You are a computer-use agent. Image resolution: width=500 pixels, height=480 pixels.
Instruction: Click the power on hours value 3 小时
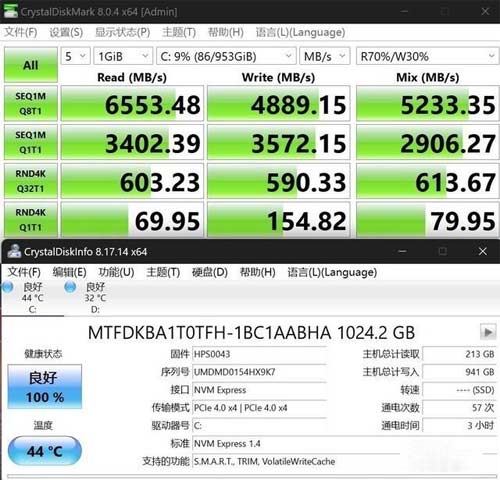coord(459,426)
